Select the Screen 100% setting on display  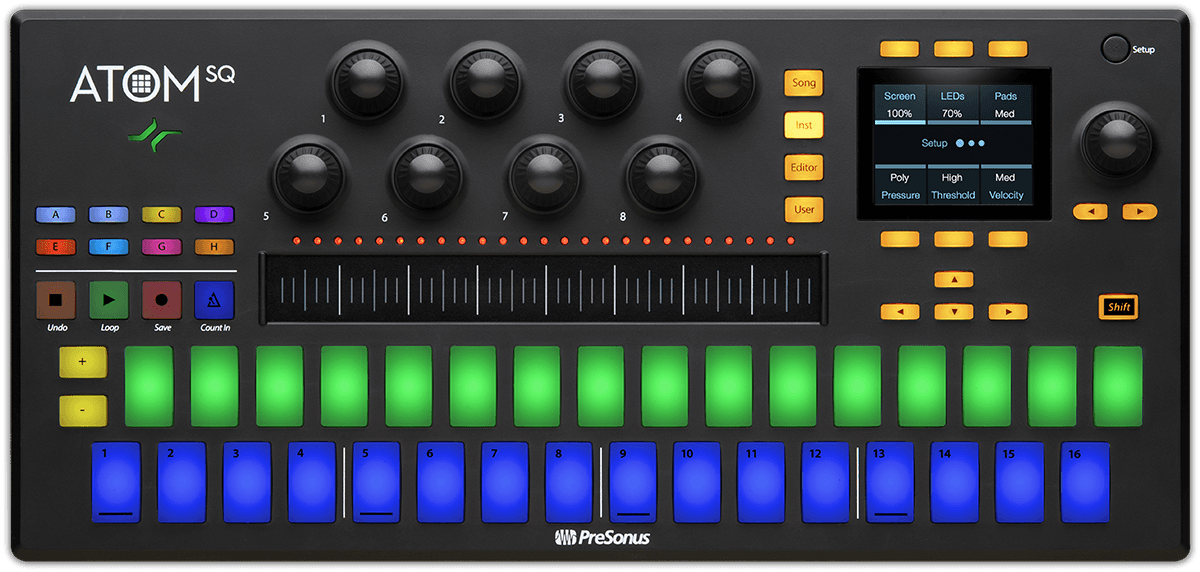click(900, 105)
